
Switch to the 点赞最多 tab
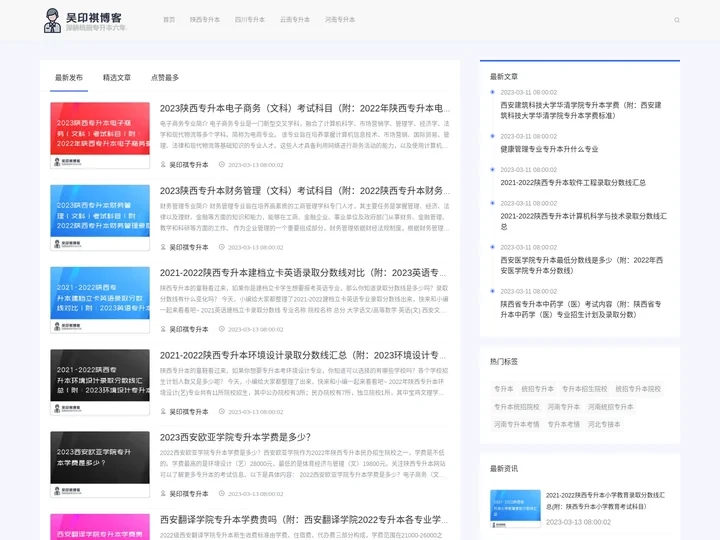pos(165,78)
